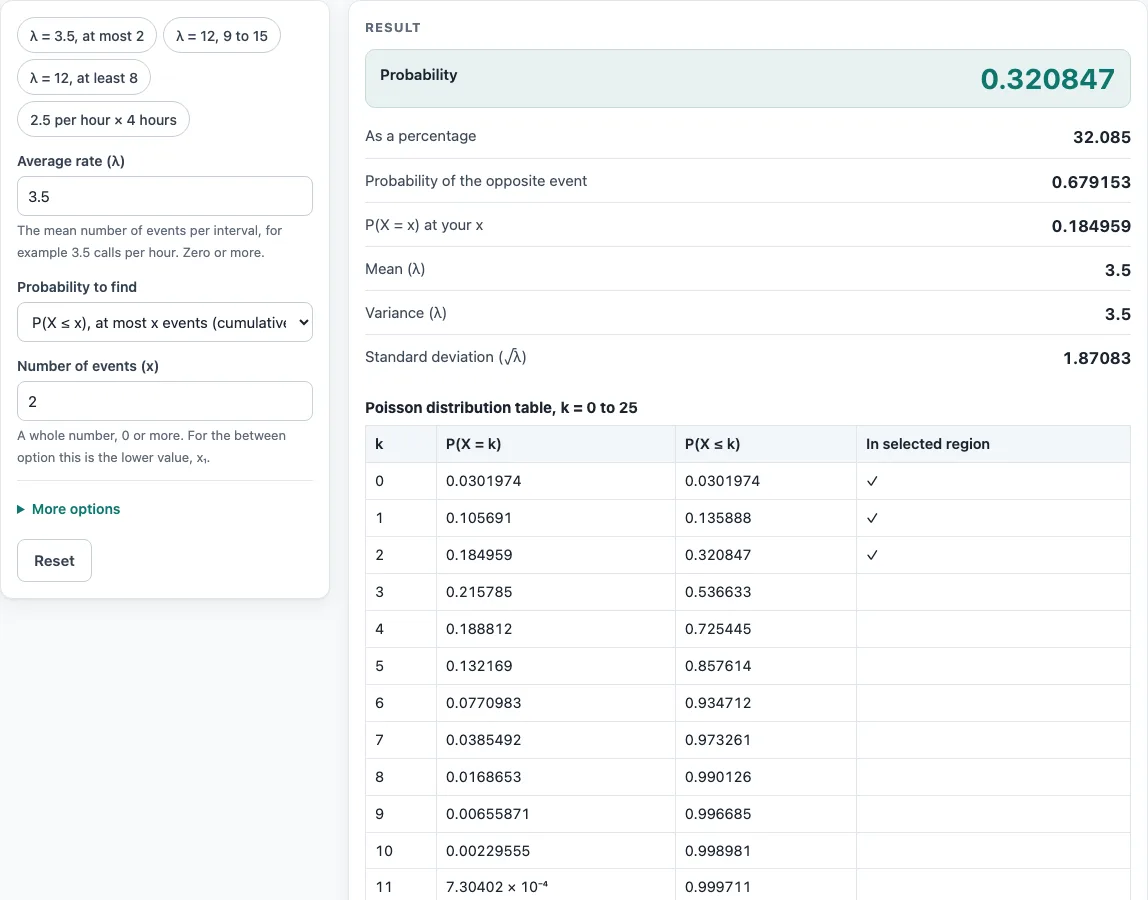Select cumulative value 0.973261
The width and height of the screenshot is (1148, 900).
[718, 740]
